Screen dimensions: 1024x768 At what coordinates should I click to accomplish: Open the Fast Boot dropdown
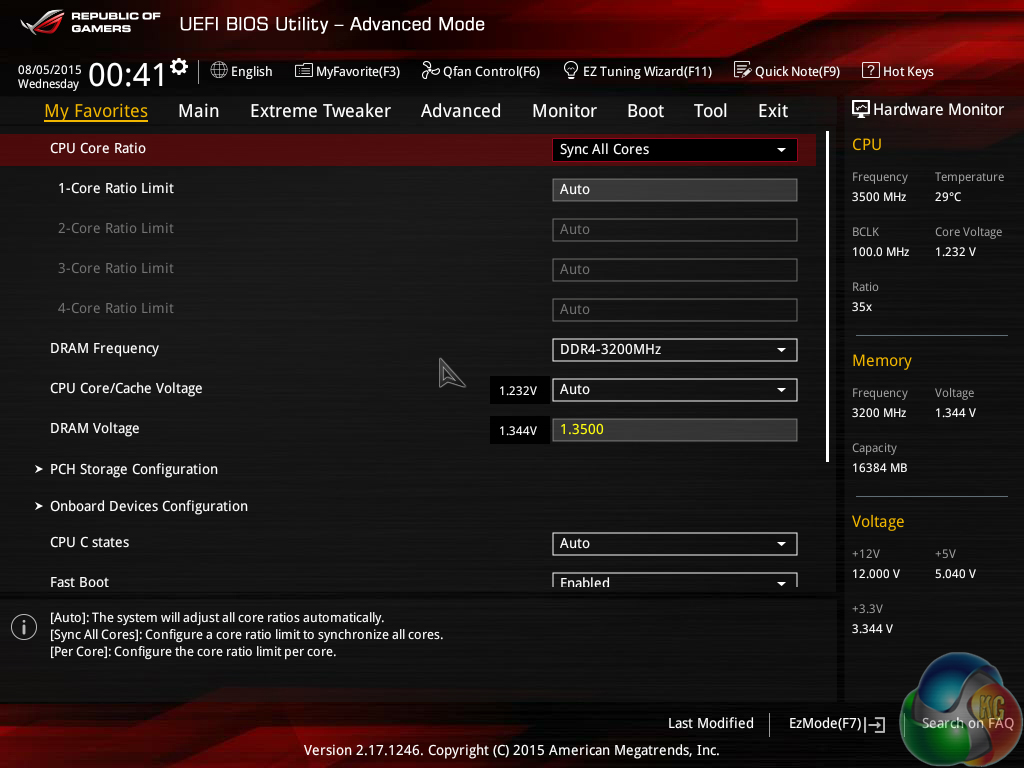tap(674, 581)
